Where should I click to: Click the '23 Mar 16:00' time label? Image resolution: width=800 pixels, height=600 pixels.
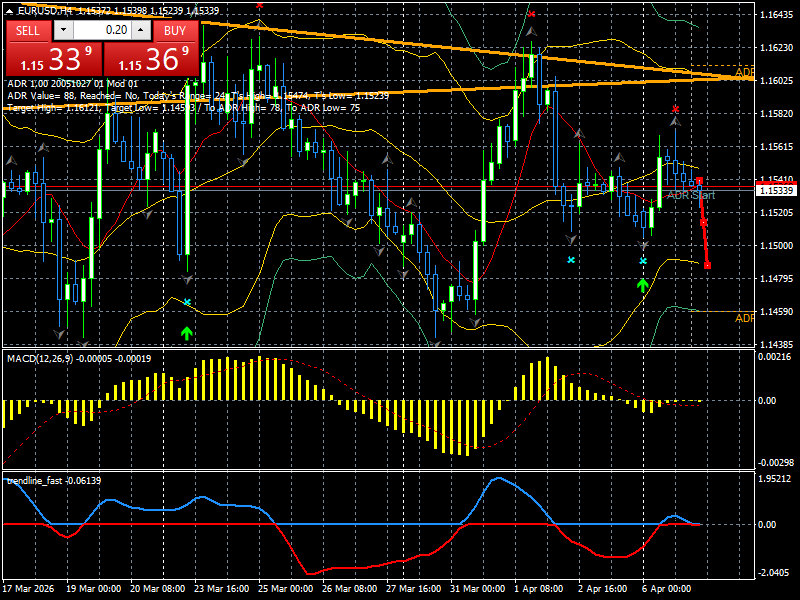[221, 589]
